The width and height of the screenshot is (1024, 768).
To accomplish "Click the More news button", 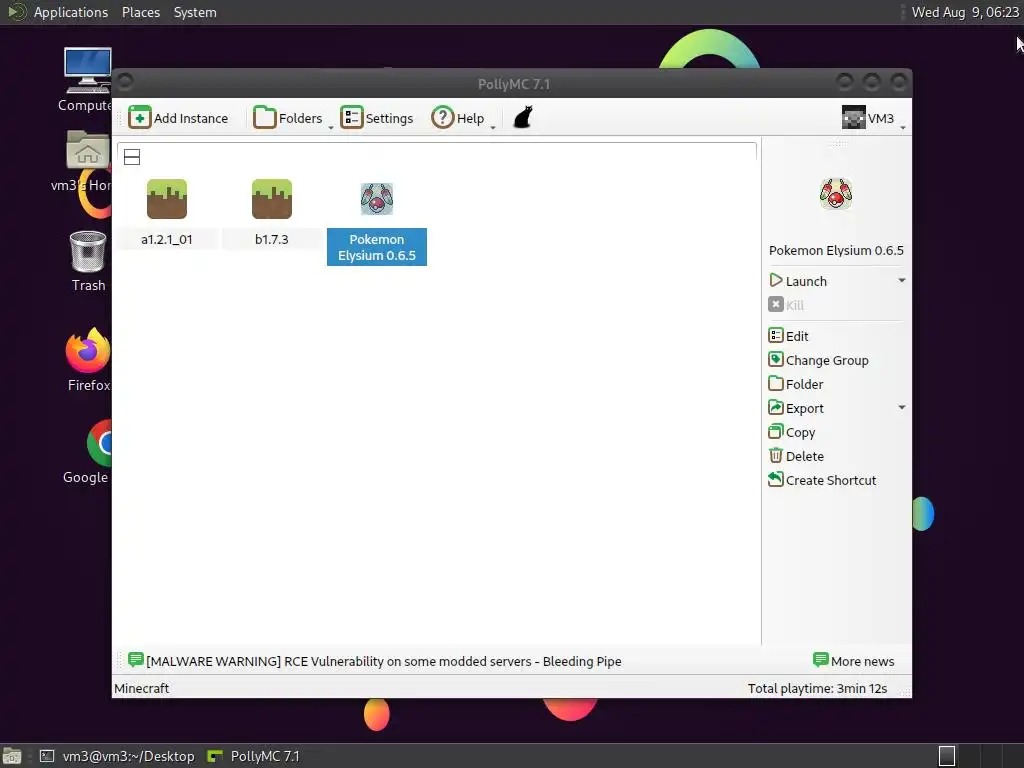I will pyautogui.click(x=854, y=661).
